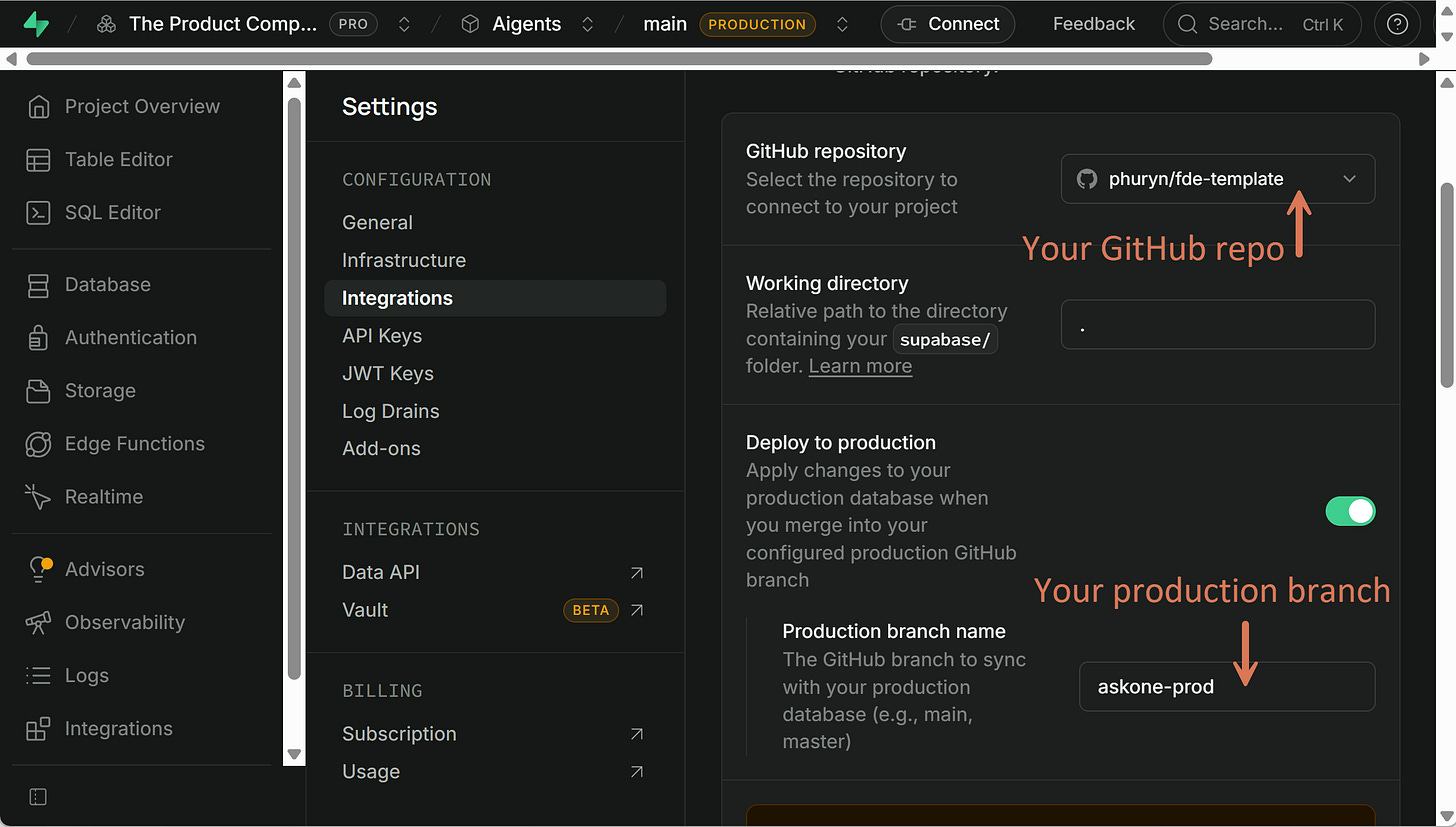Screen dimensions: 1456x827
Task: Expand the main branch switcher chevrons
Action: point(842,24)
